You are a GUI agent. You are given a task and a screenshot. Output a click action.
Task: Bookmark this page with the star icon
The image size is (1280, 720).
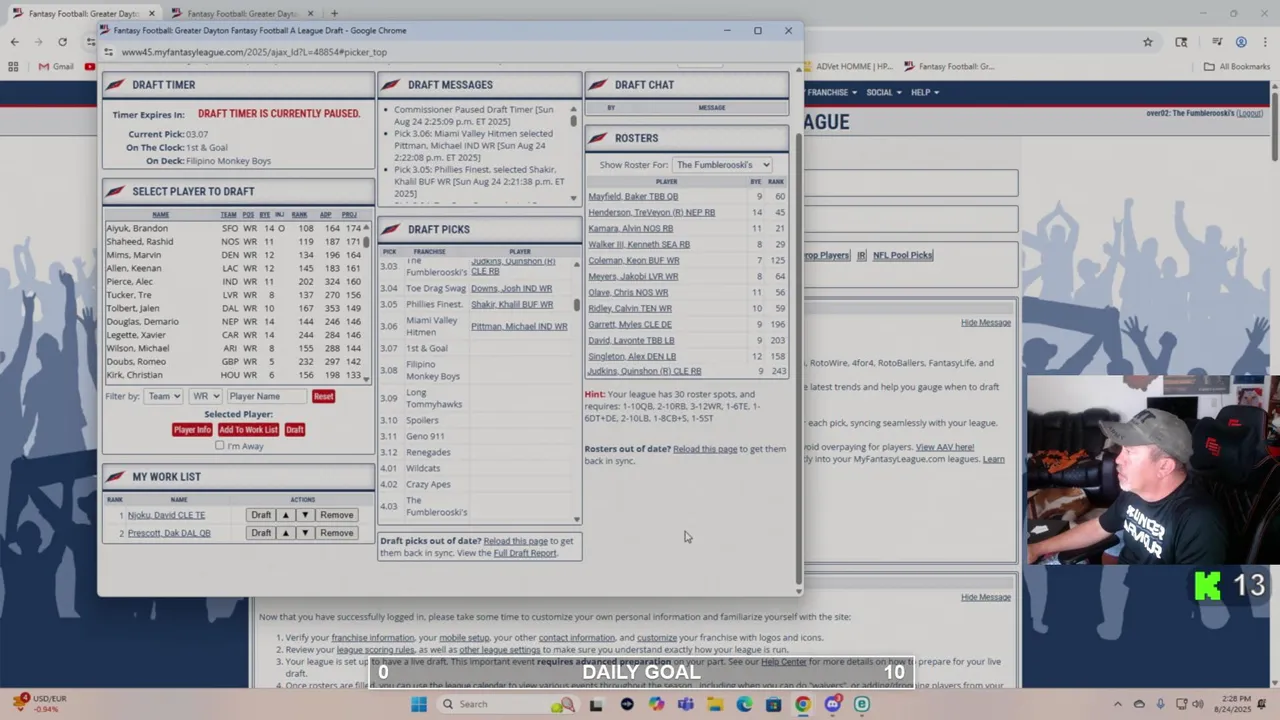pyautogui.click(x=1147, y=42)
